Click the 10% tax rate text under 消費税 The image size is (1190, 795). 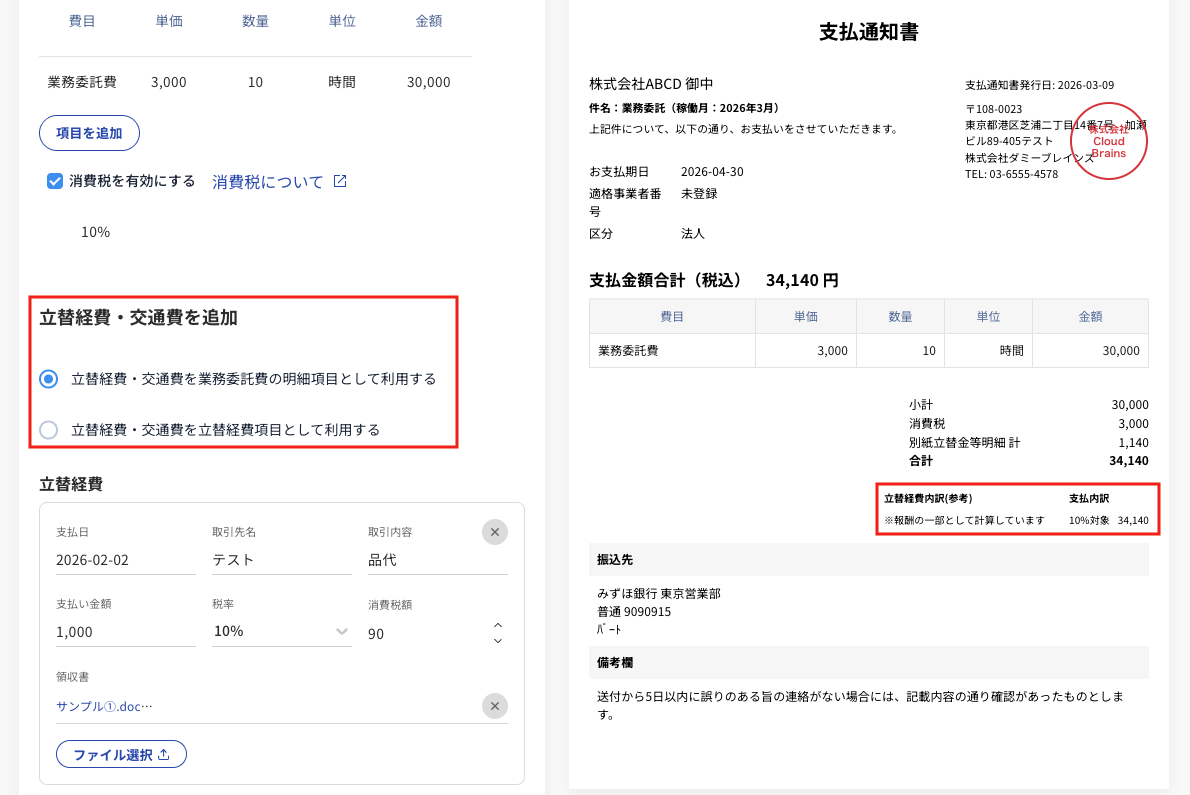point(96,232)
